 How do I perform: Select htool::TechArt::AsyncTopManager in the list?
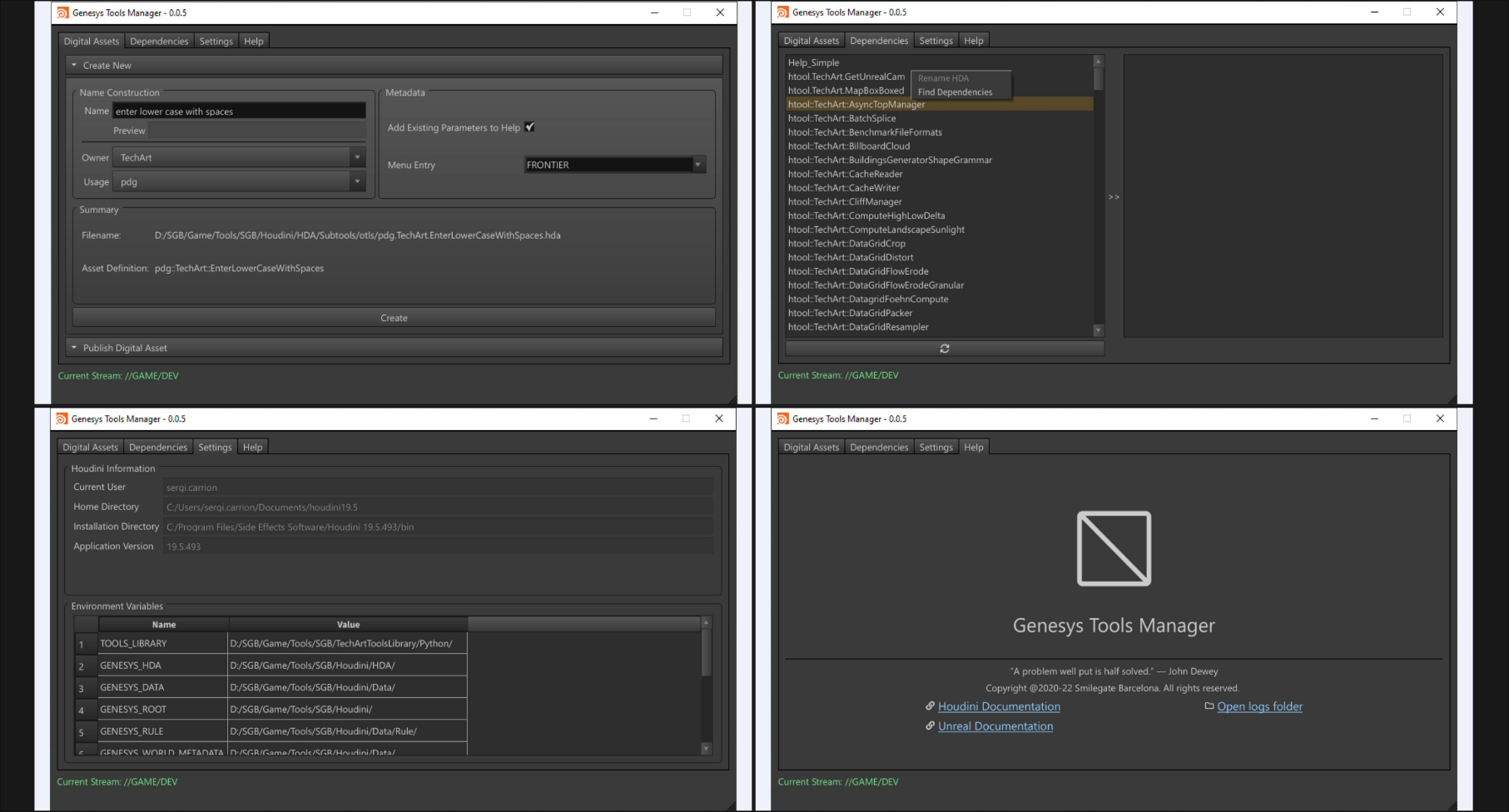[940, 104]
